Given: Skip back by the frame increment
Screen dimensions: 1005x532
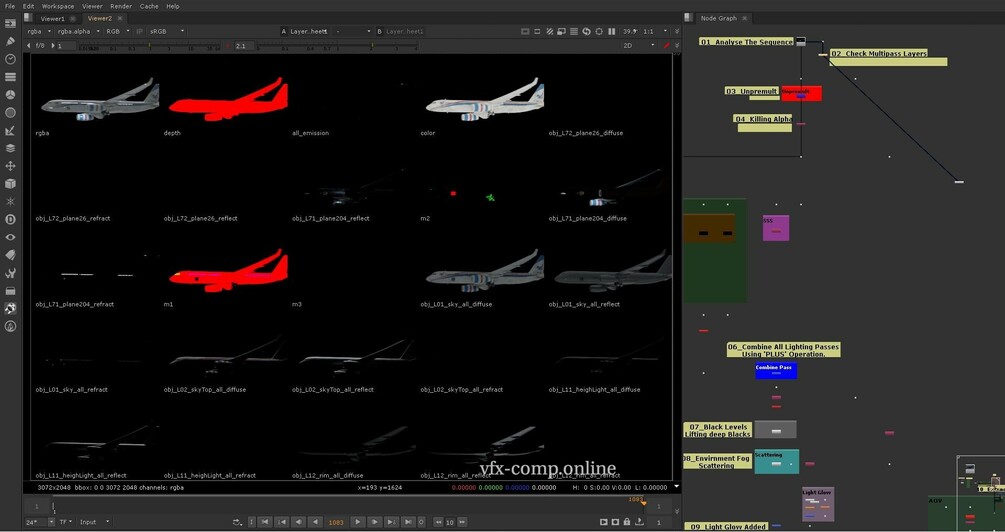Looking at the screenshot, I should coord(438,522).
